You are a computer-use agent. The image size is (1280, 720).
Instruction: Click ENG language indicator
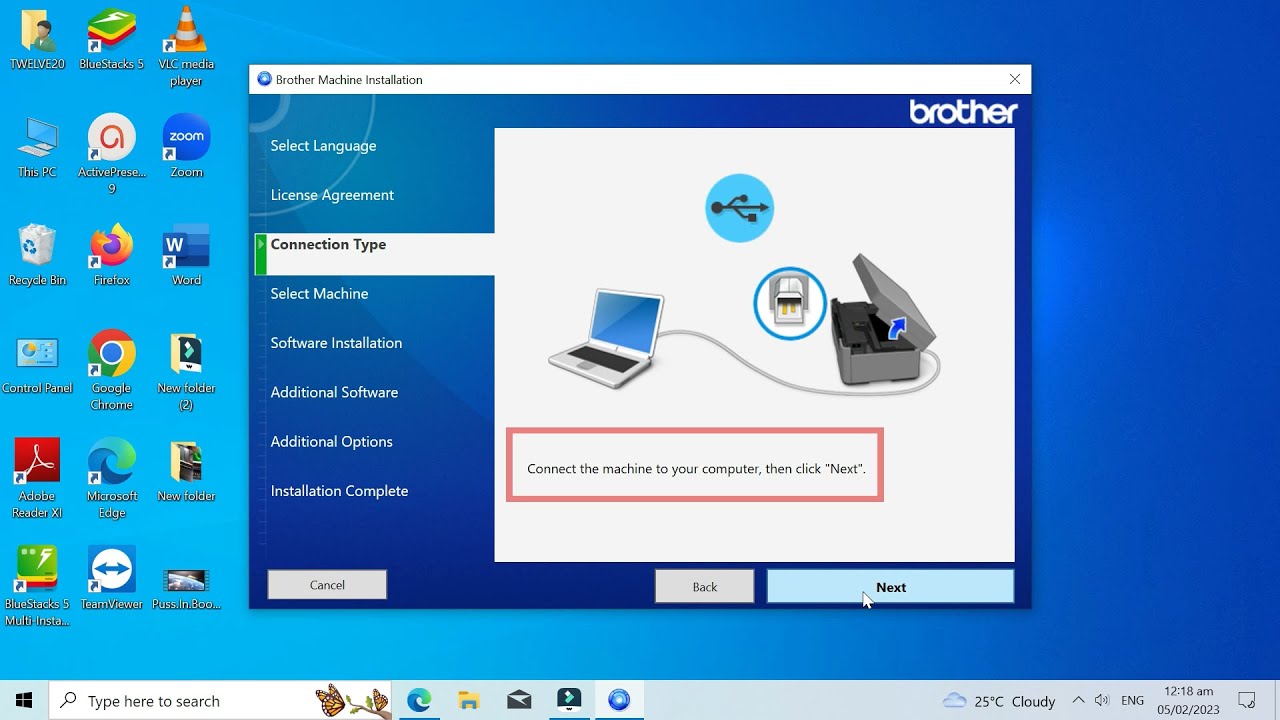click(x=1133, y=701)
